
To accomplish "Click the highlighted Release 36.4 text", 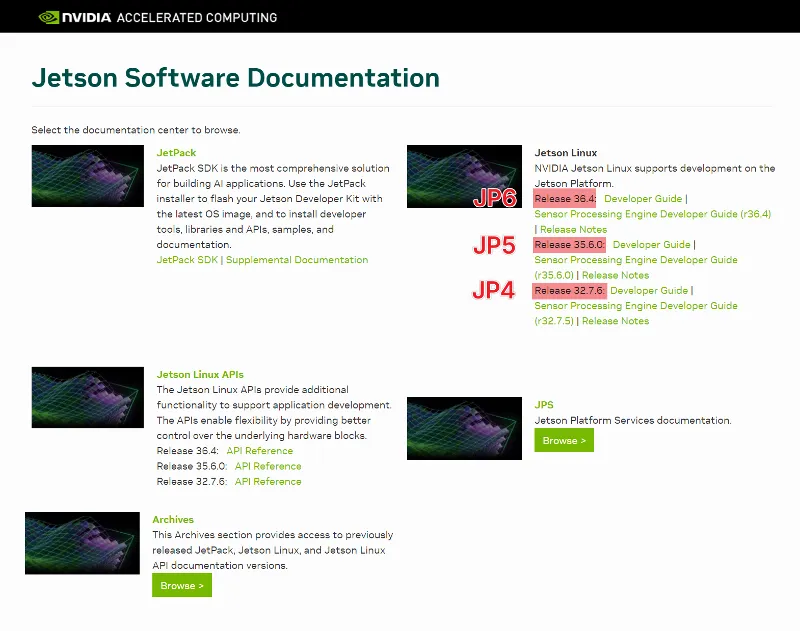I will (566, 198).
